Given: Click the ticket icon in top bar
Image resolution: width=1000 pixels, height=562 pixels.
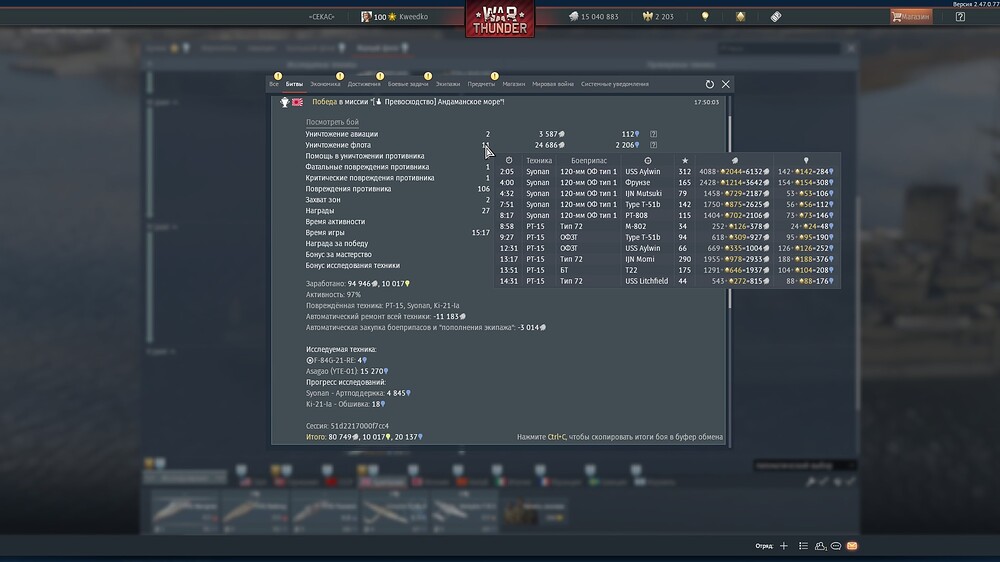Looking at the screenshot, I should (x=776, y=17).
